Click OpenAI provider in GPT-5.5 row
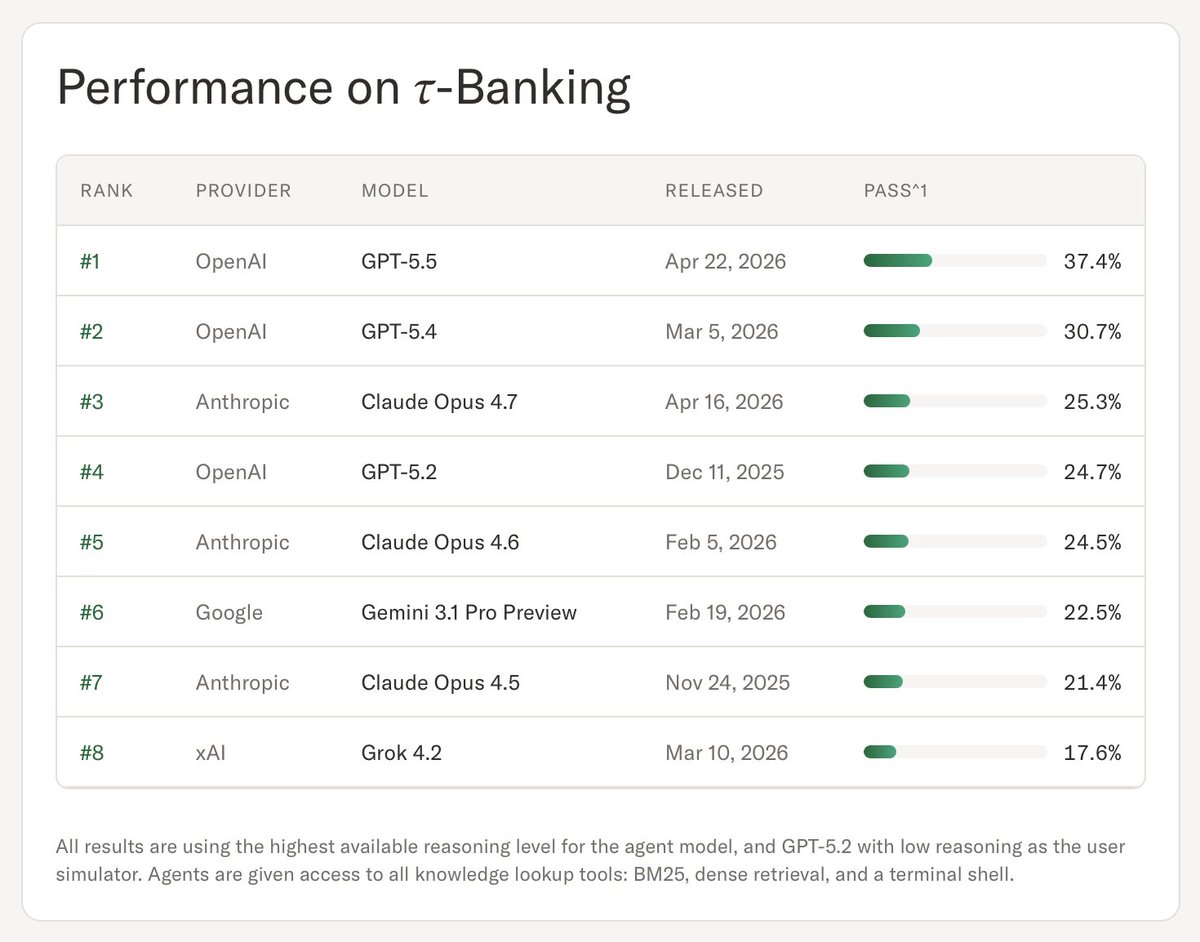 (231, 261)
